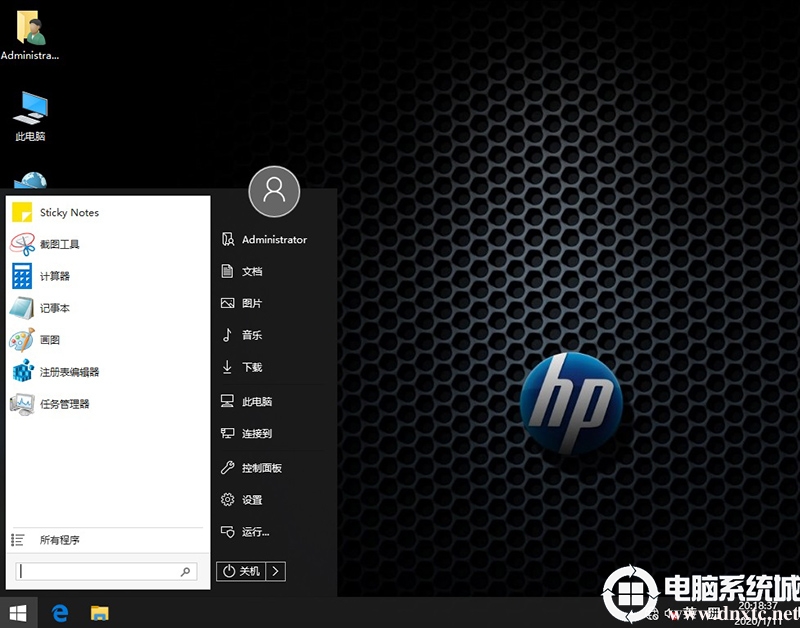Open Sticky Notes yellow icon
The image size is (800, 628).
tap(22, 212)
